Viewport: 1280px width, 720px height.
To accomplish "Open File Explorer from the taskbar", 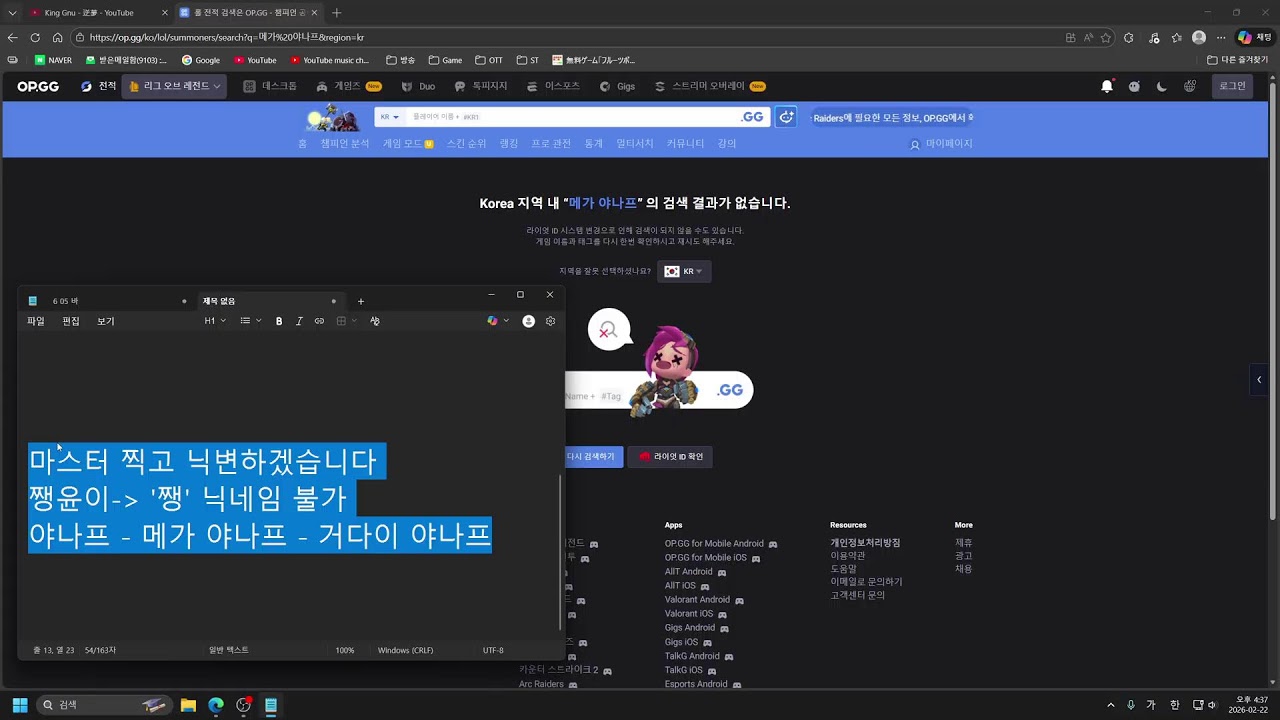I will 188,705.
